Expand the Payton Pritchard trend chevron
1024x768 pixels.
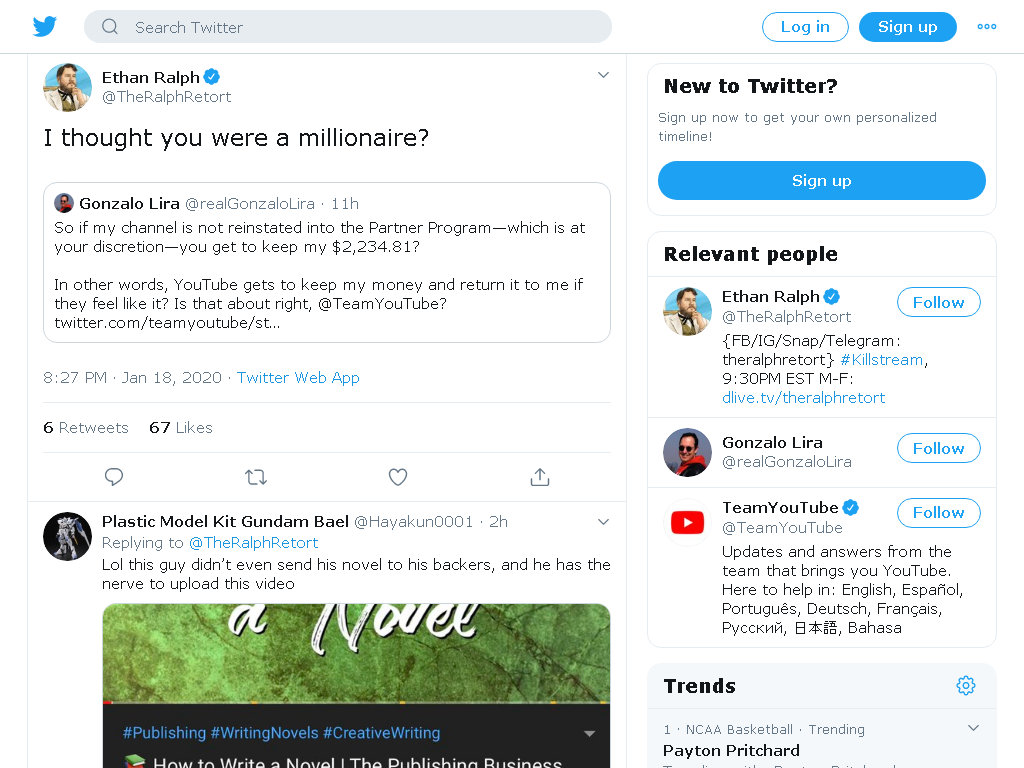[x=973, y=728]
